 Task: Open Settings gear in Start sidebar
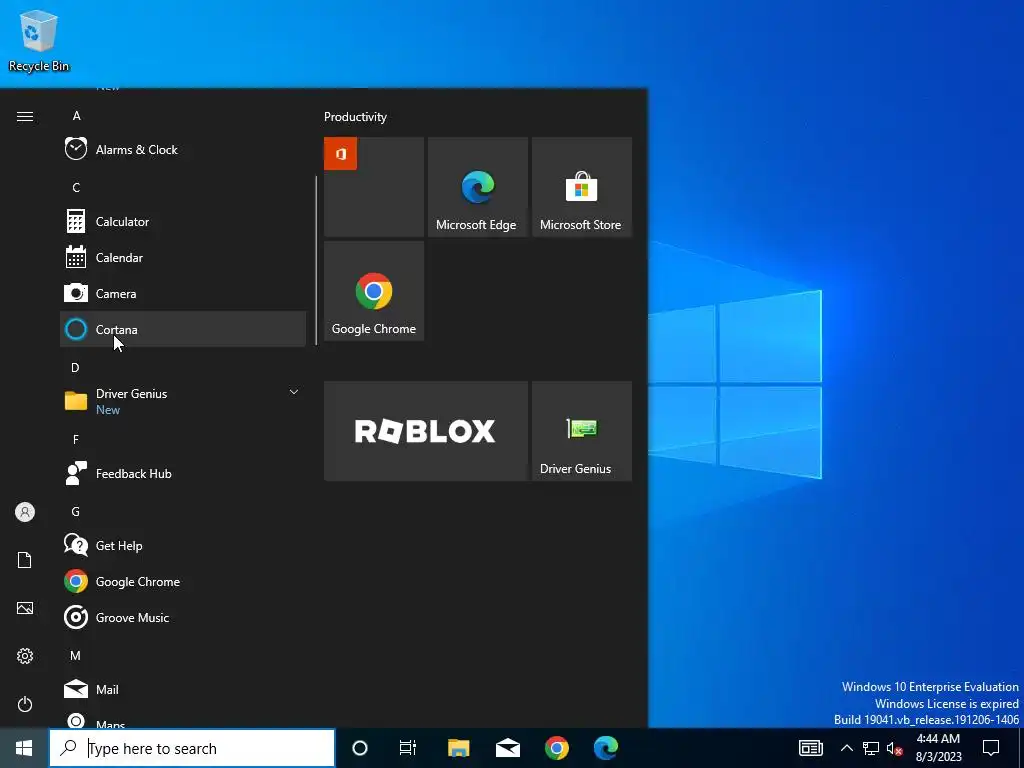coord(25,656)
